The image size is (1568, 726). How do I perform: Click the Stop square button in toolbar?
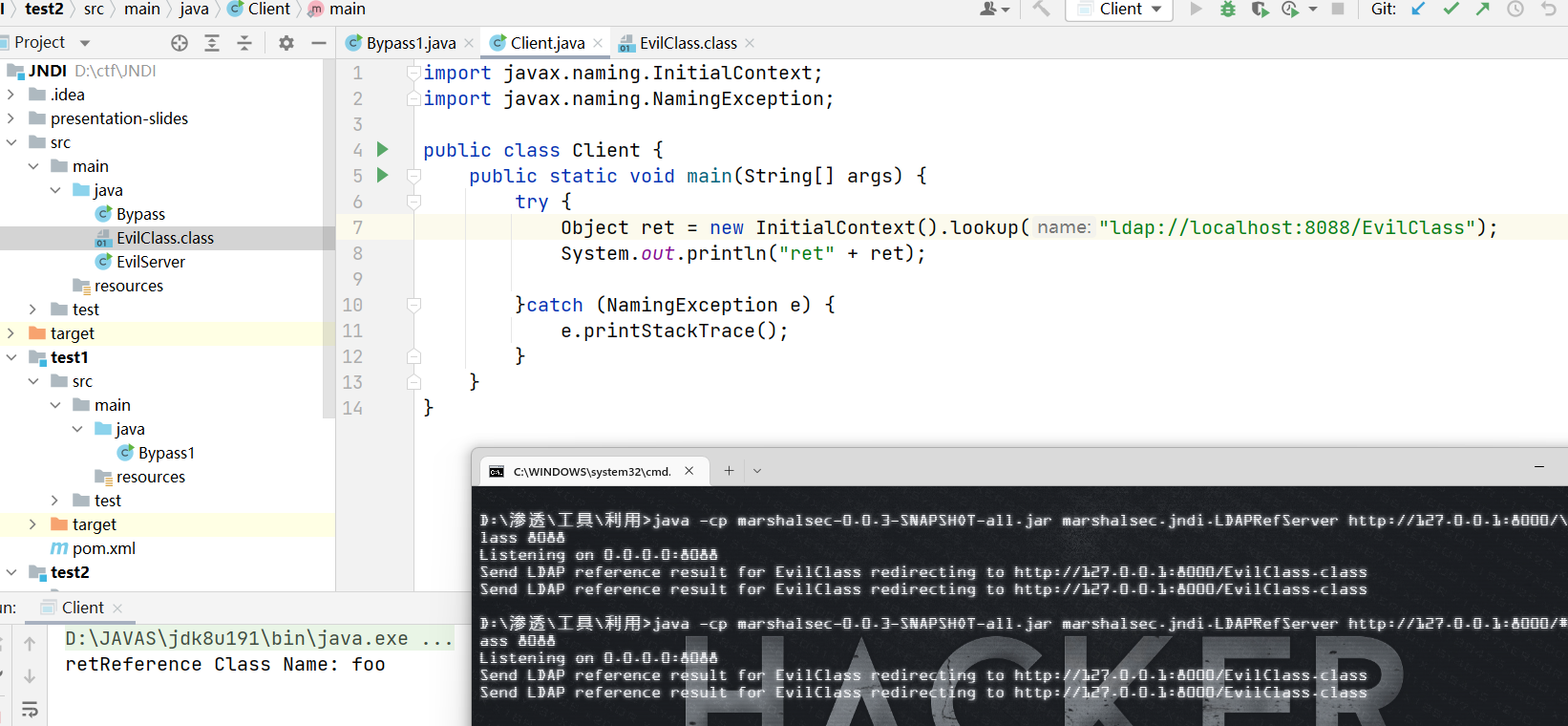[1338, 10]
